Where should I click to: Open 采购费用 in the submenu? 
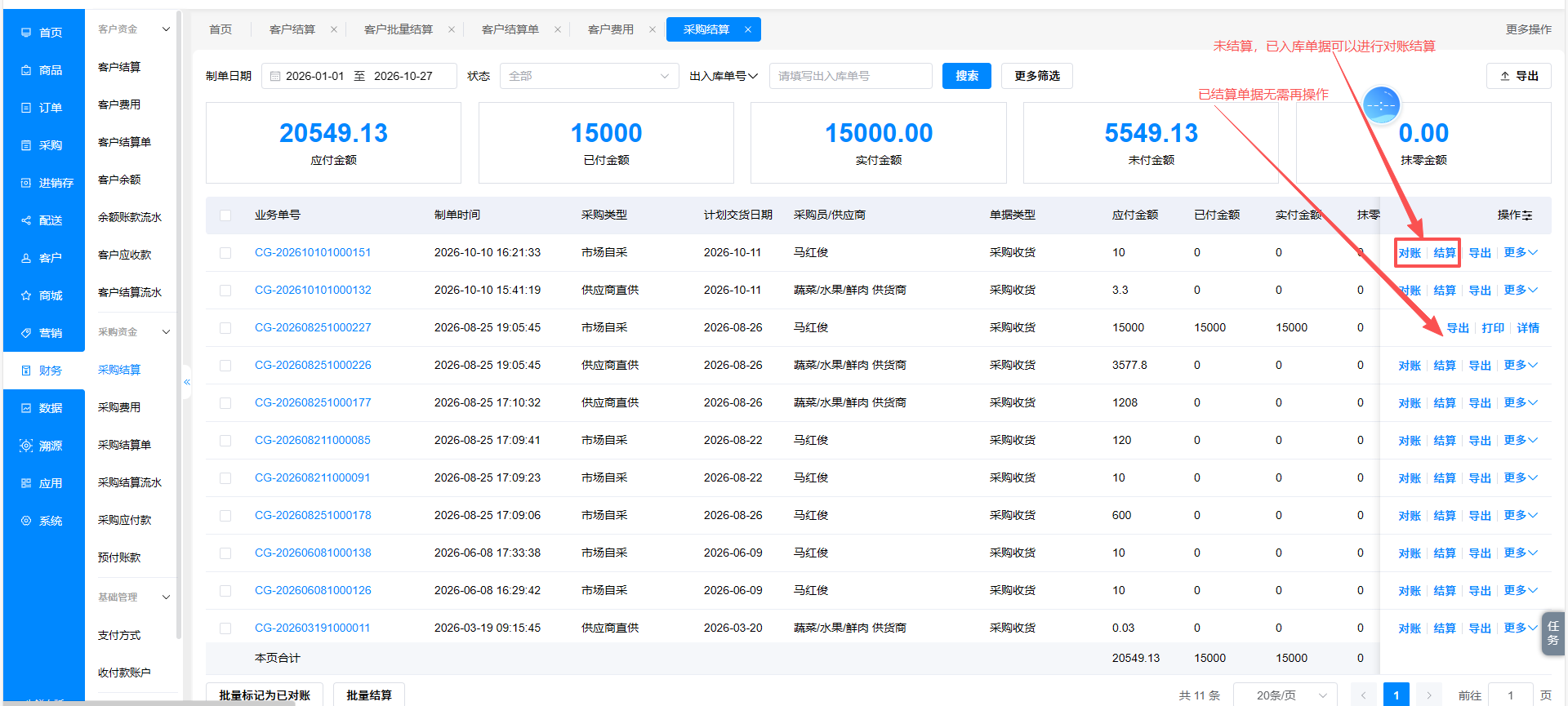(119, 407)
